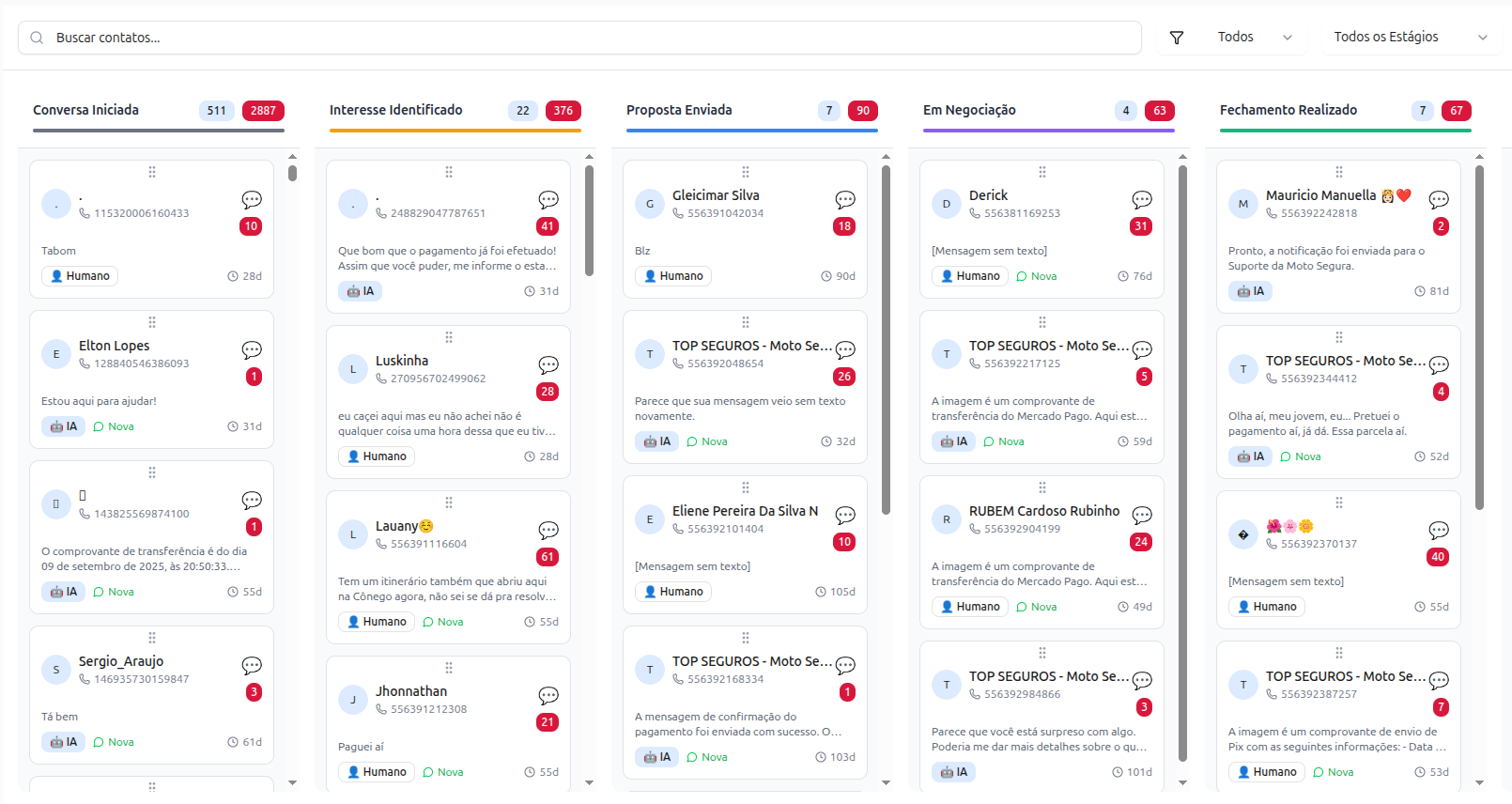Click message text 'Paguei aí'
This screenshot has width=1512, height=804.
coord(361,747)
